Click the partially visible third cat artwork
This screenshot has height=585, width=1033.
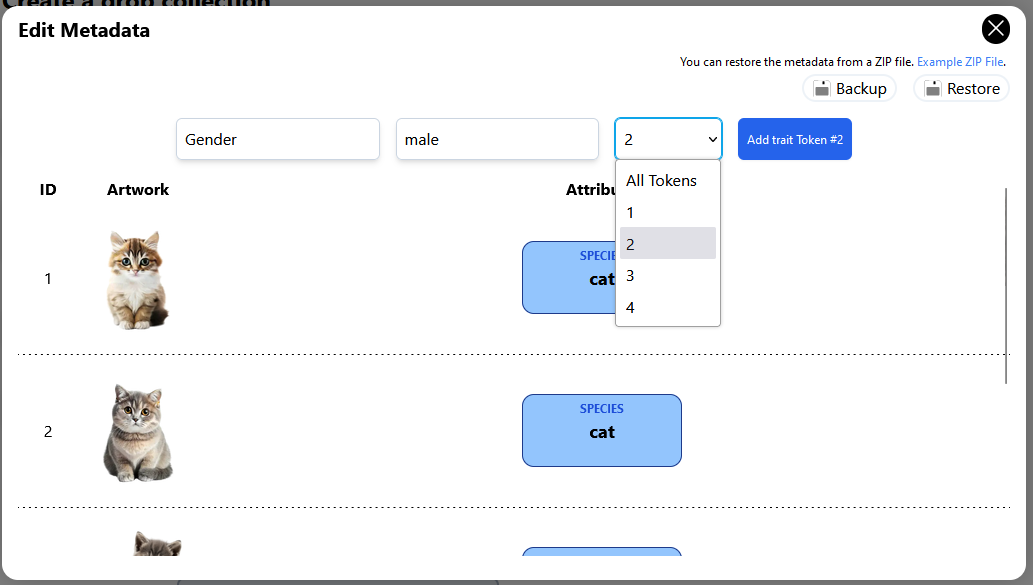157,544
